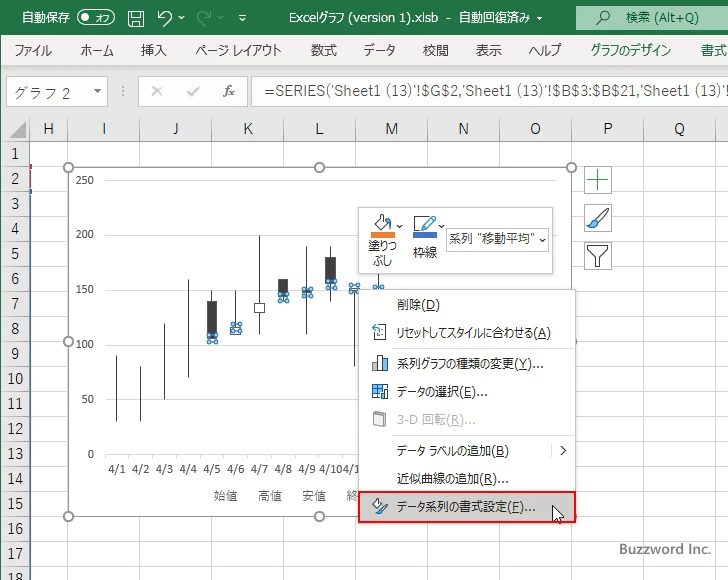Switch to the ホーム ribbon tab

pyautogui.click(x=97, y=50)
